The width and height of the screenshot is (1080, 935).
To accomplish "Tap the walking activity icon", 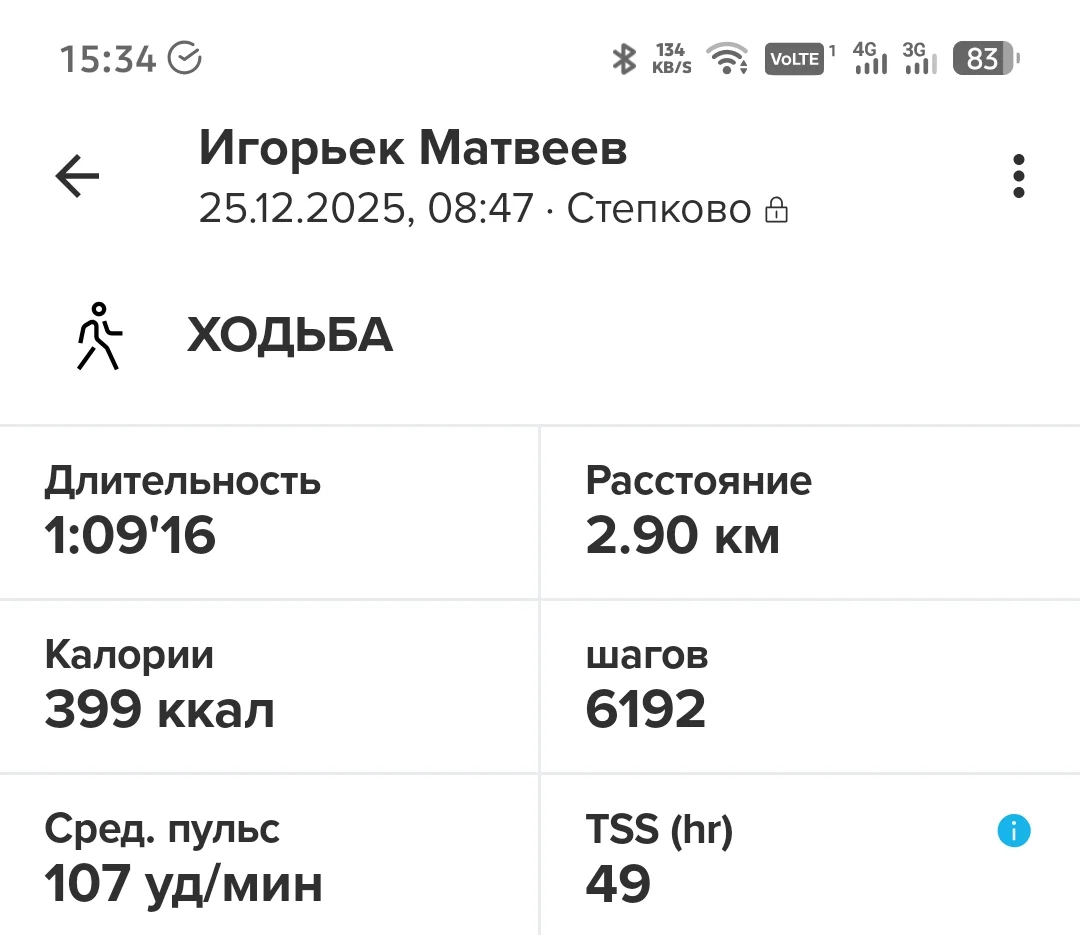I will [98, 336].
